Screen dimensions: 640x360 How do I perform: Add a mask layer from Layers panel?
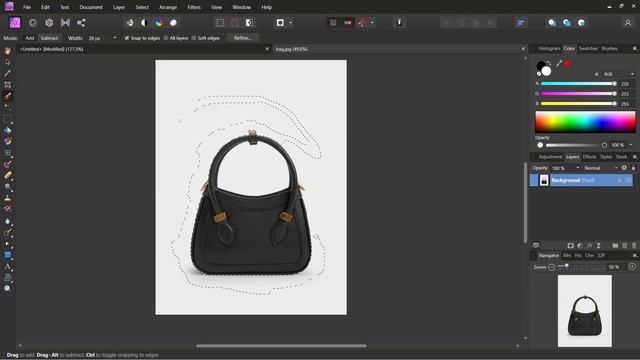[x=571, y=245]
